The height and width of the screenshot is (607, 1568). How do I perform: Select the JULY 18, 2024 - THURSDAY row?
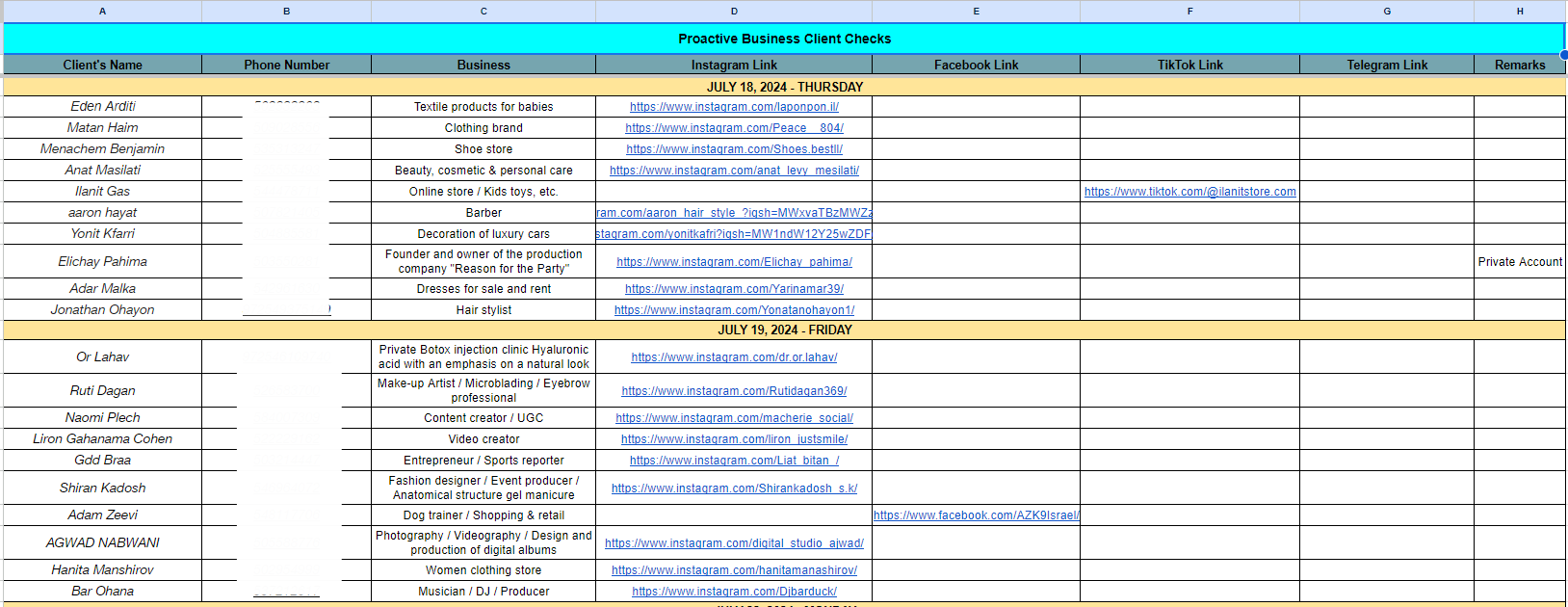point(784,87)
